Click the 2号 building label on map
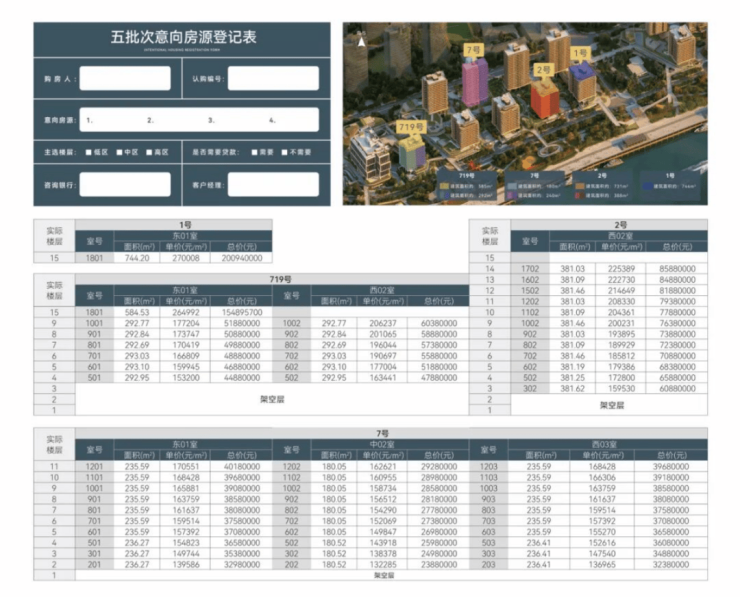 click(543, 70)
